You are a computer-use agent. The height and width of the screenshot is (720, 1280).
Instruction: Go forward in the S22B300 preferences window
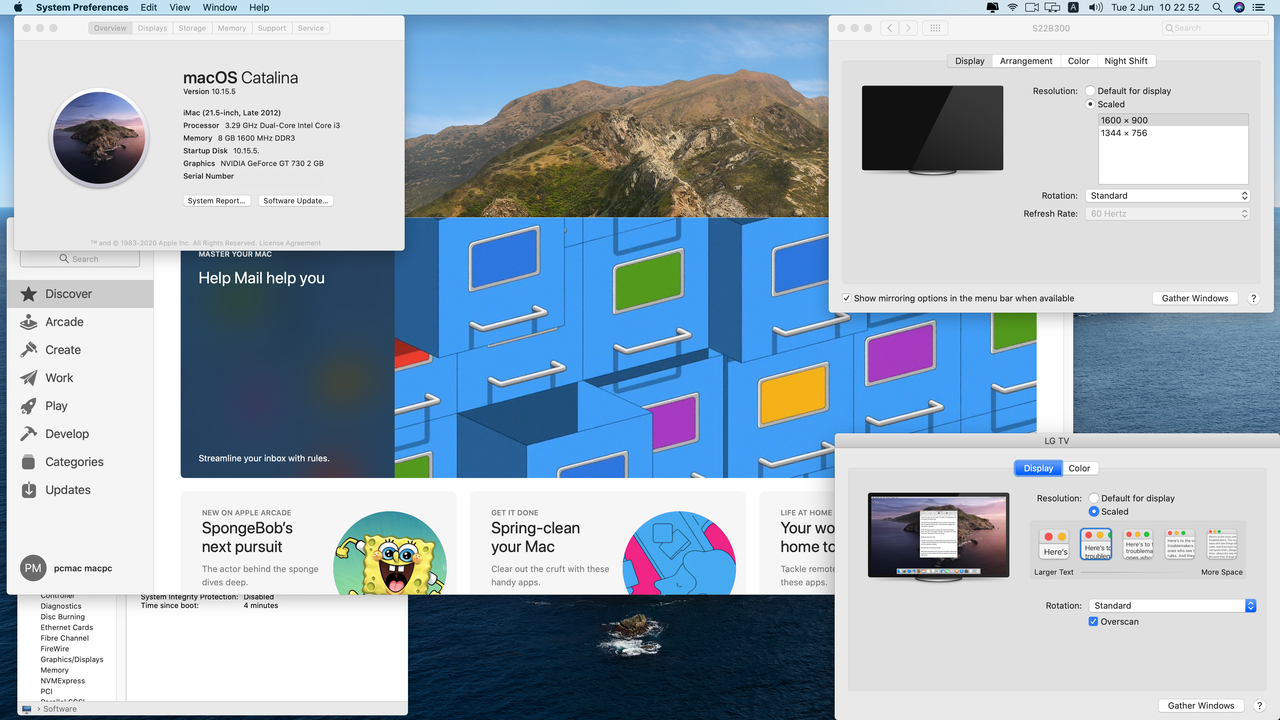click(x=907, y=28)
